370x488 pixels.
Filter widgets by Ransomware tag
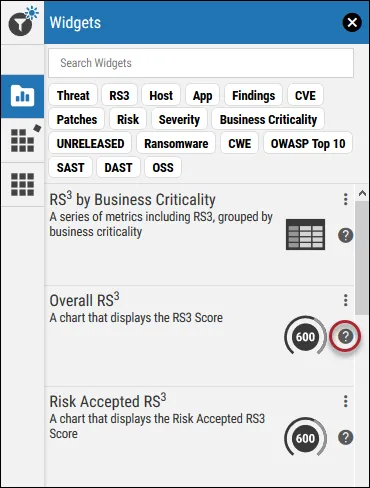[x=176, y=143]
